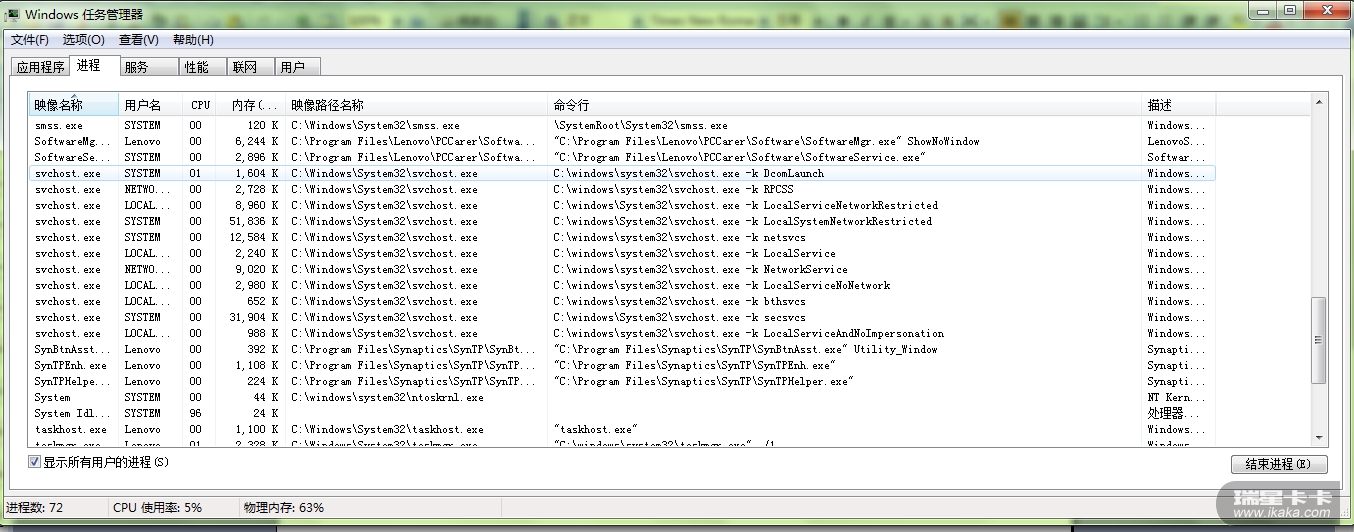Click the ntoskrnl.exe image path cell
Viewport: 1354px width, 532px height.
coord(387,398)
